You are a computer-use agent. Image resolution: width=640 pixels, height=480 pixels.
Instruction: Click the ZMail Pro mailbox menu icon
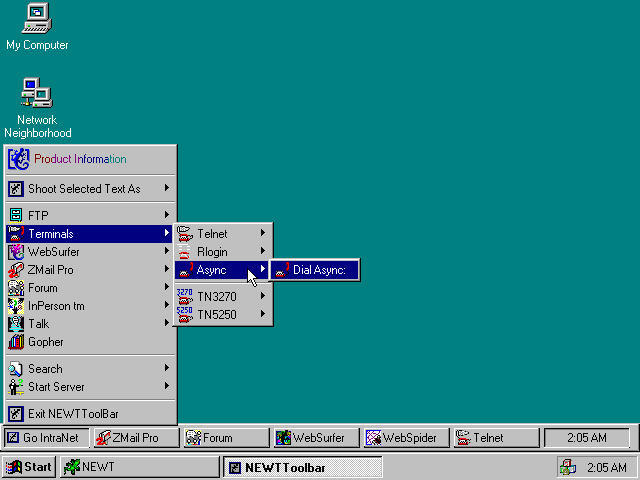[16, 270]
